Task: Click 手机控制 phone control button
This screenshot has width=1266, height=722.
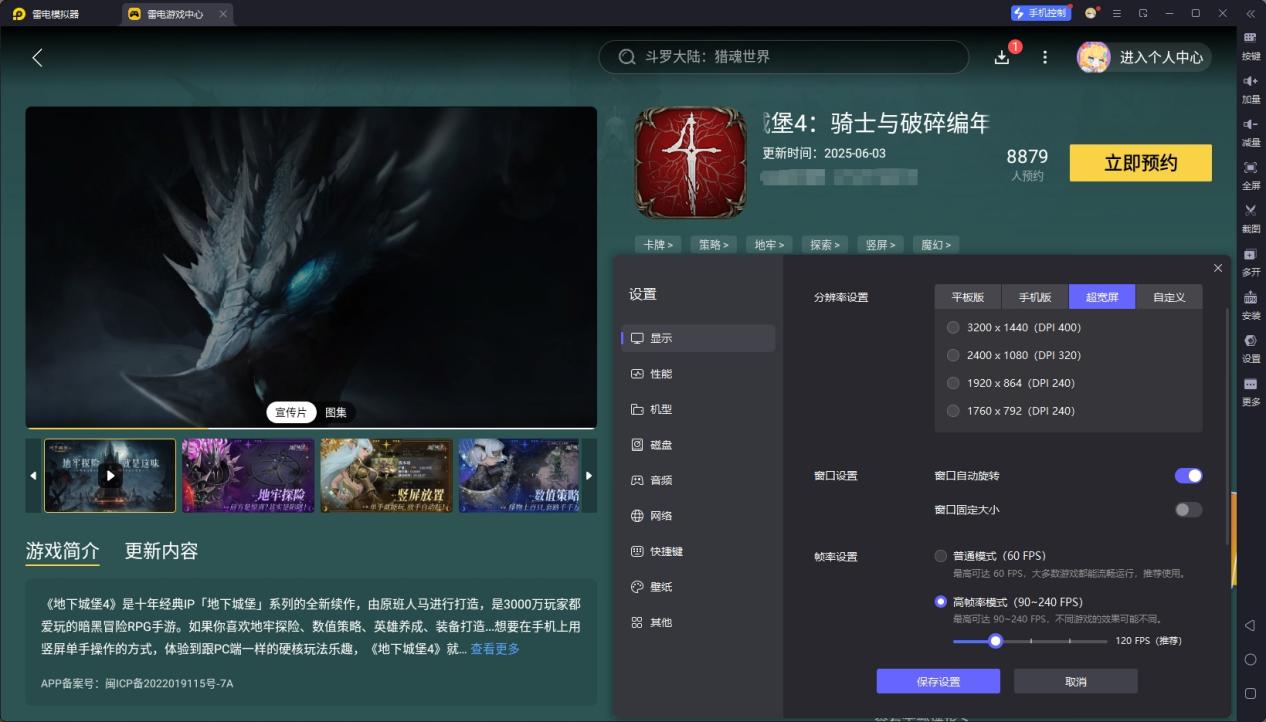Action: click(x=1040, y=13)
